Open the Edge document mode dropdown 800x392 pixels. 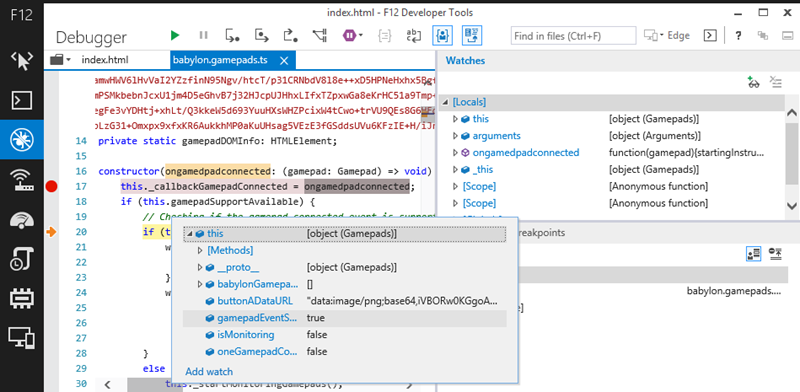click(667, 36)
